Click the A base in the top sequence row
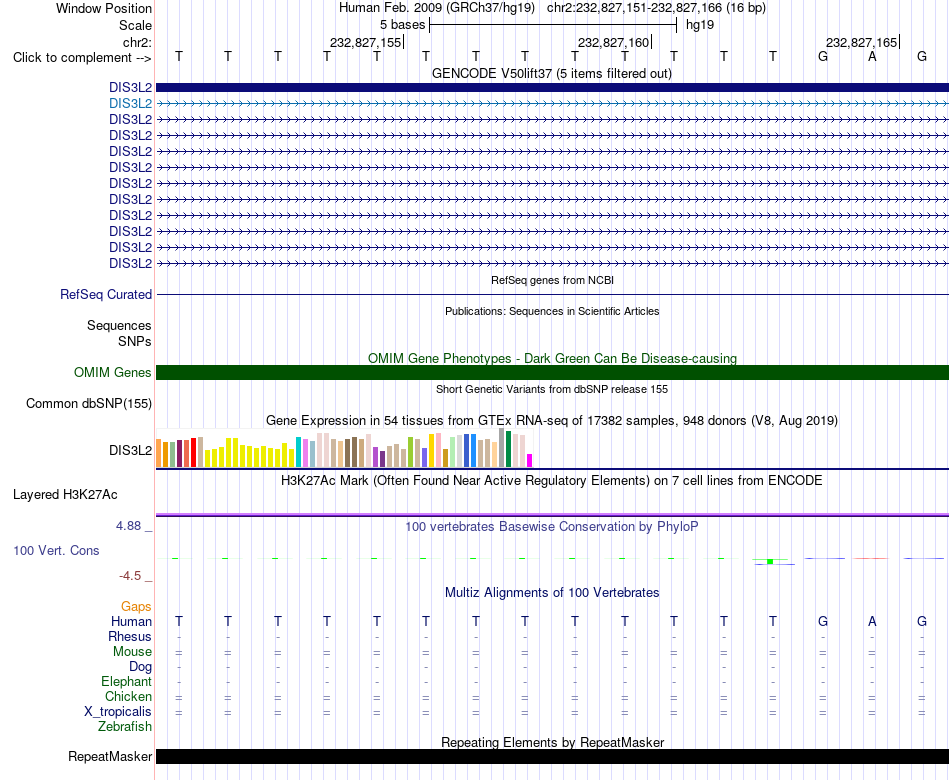950x780 pixels. [872, 56]
